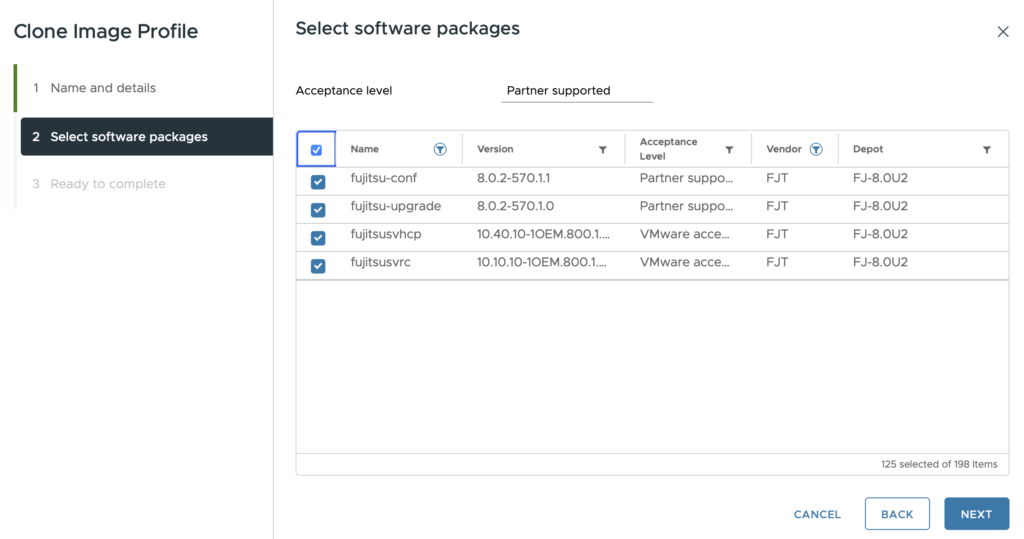
Task: Uncheck the fujitsu-upgrade package
Action: pos(318,210)
